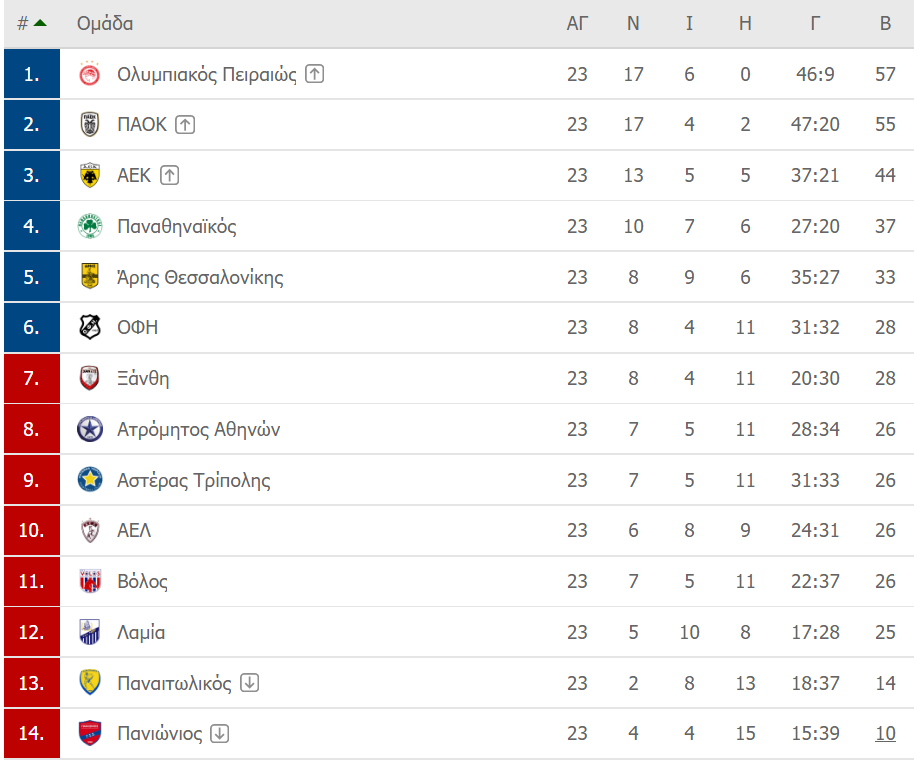The height and width of the screenshot is (762, 914).
Task: Click the underlined 10 points for Πανιώνιος
Action: [885, 733]
